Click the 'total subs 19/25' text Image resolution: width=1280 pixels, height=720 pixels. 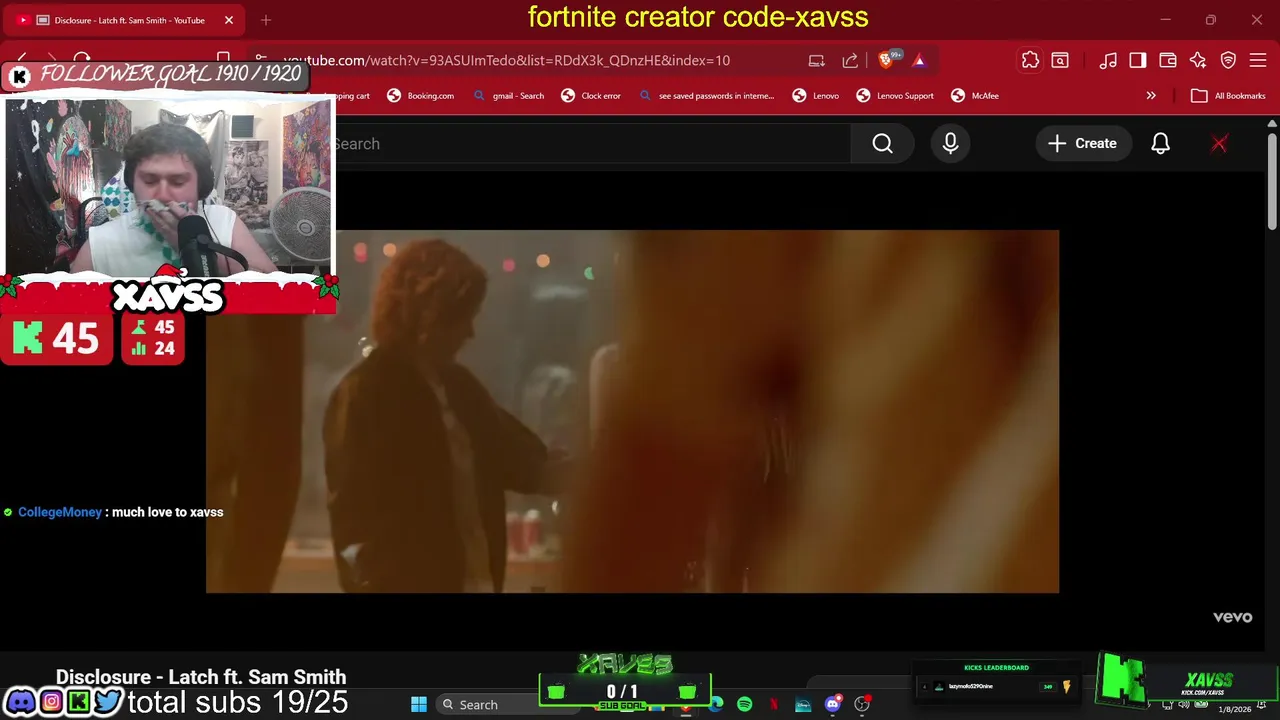click(238, 702)
